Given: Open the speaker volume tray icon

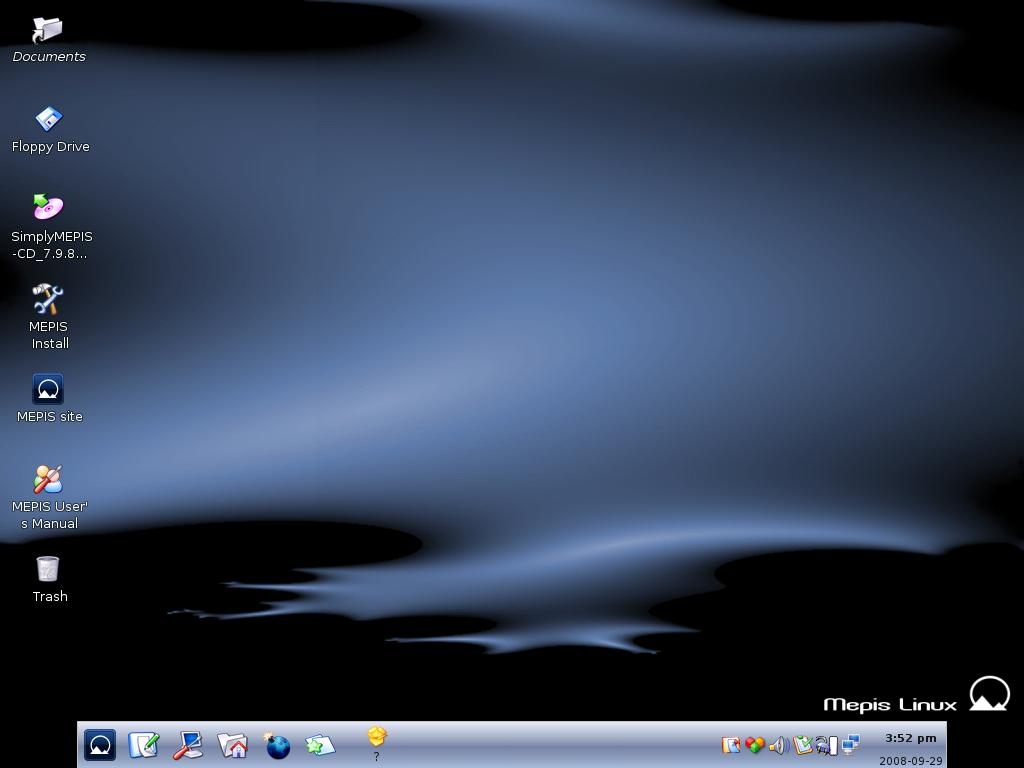Looking at the screenshot, I should pos(778,744).
